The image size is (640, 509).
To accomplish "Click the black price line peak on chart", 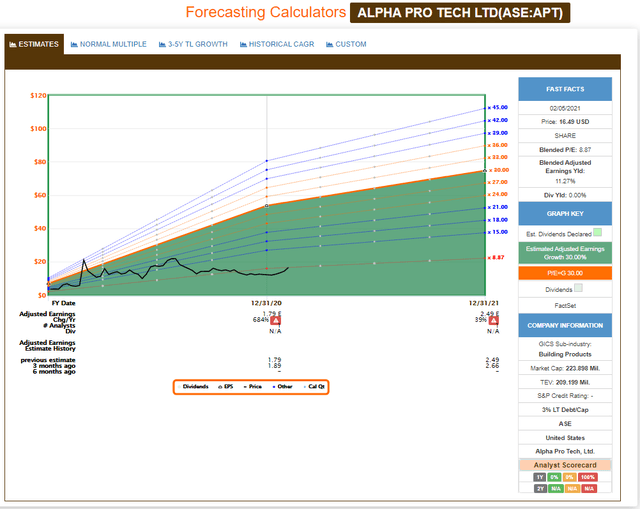I will [84, 260].
